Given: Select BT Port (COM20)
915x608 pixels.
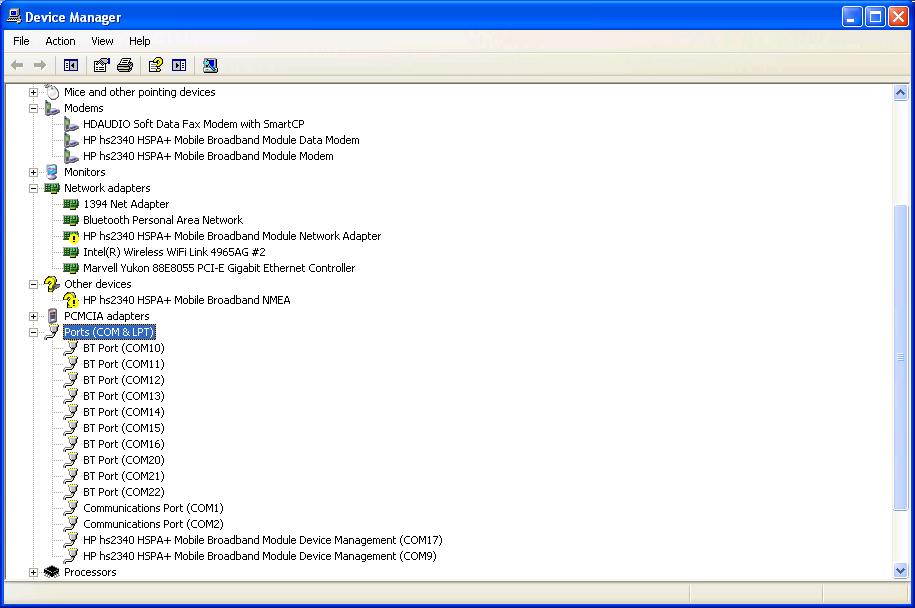Looking at the screenshot, I should (x=124, y=460).
